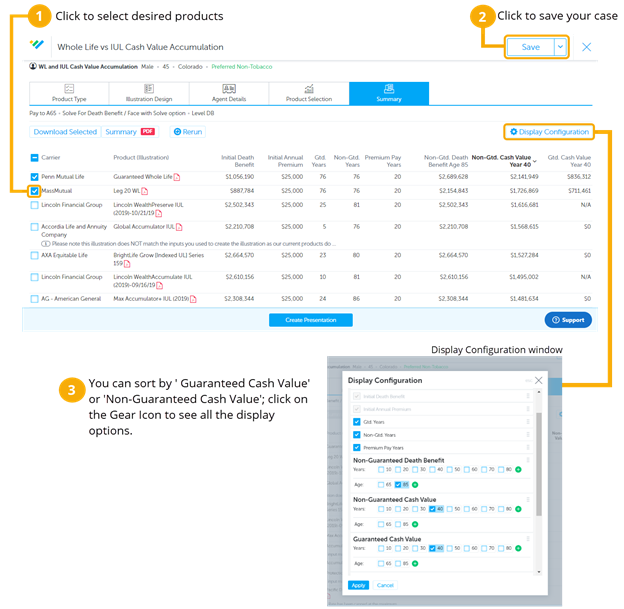
Task: Open Display Configuration settings
Action: (x=549, y=132)
